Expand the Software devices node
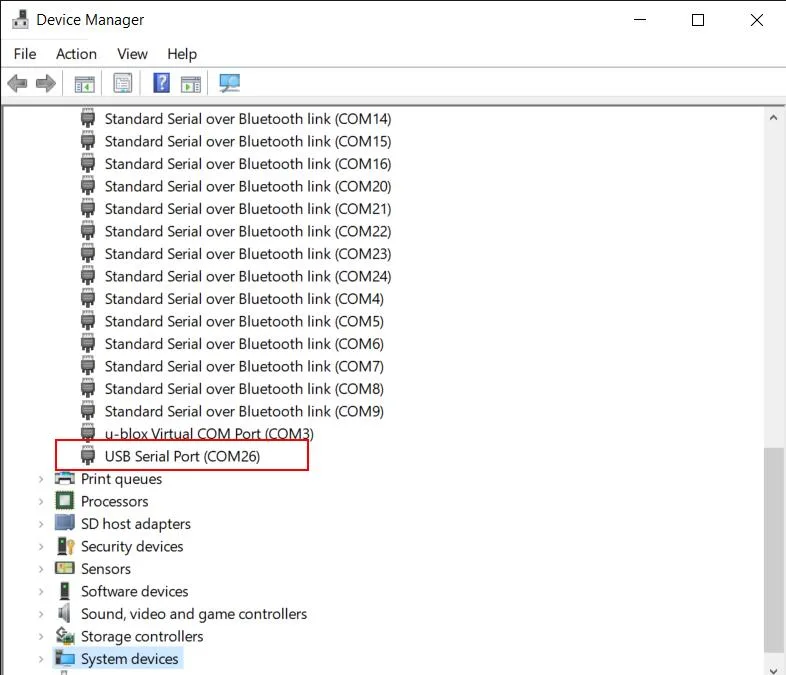Image resolution: width=786 pixels, height=675 pixels. (x=41, y=592)
